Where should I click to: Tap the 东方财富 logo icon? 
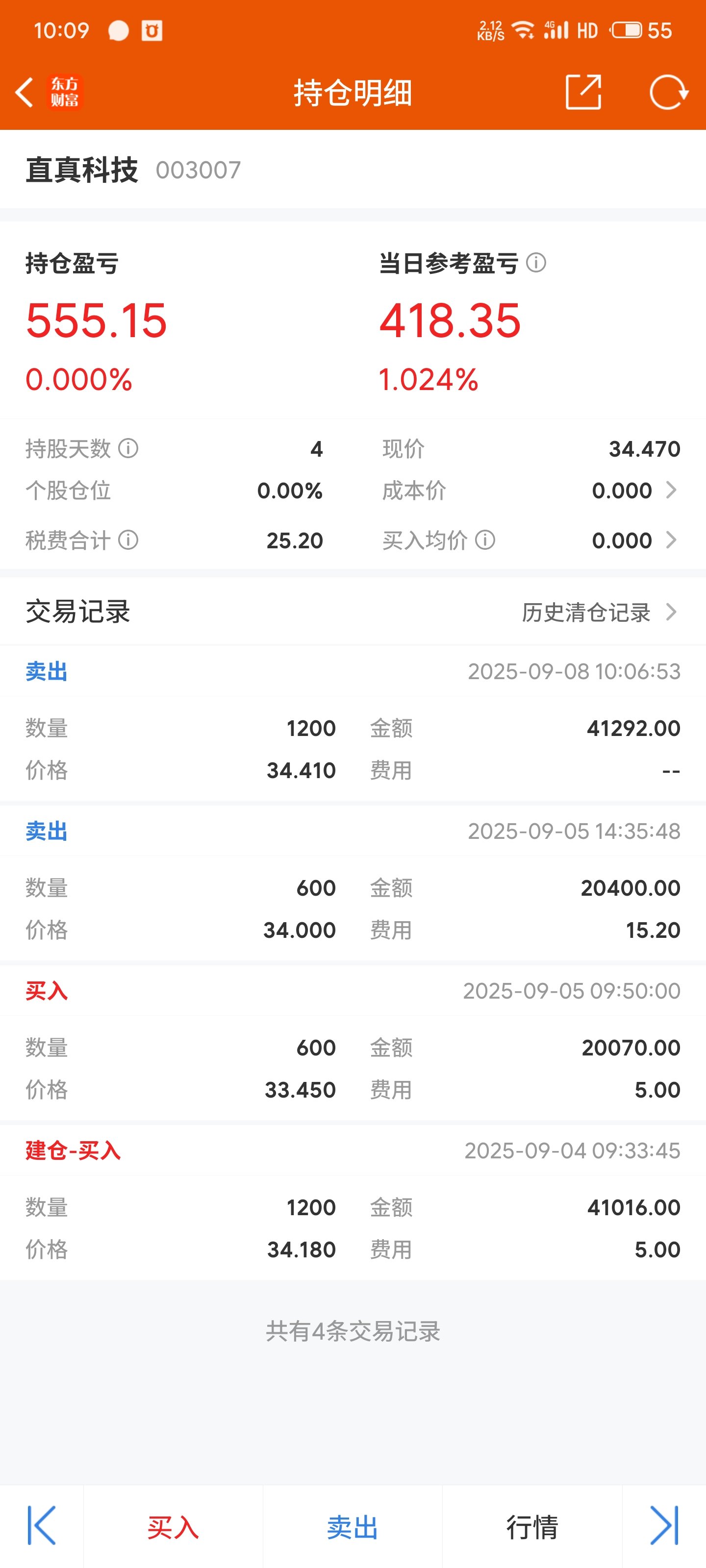pos(65,93)
